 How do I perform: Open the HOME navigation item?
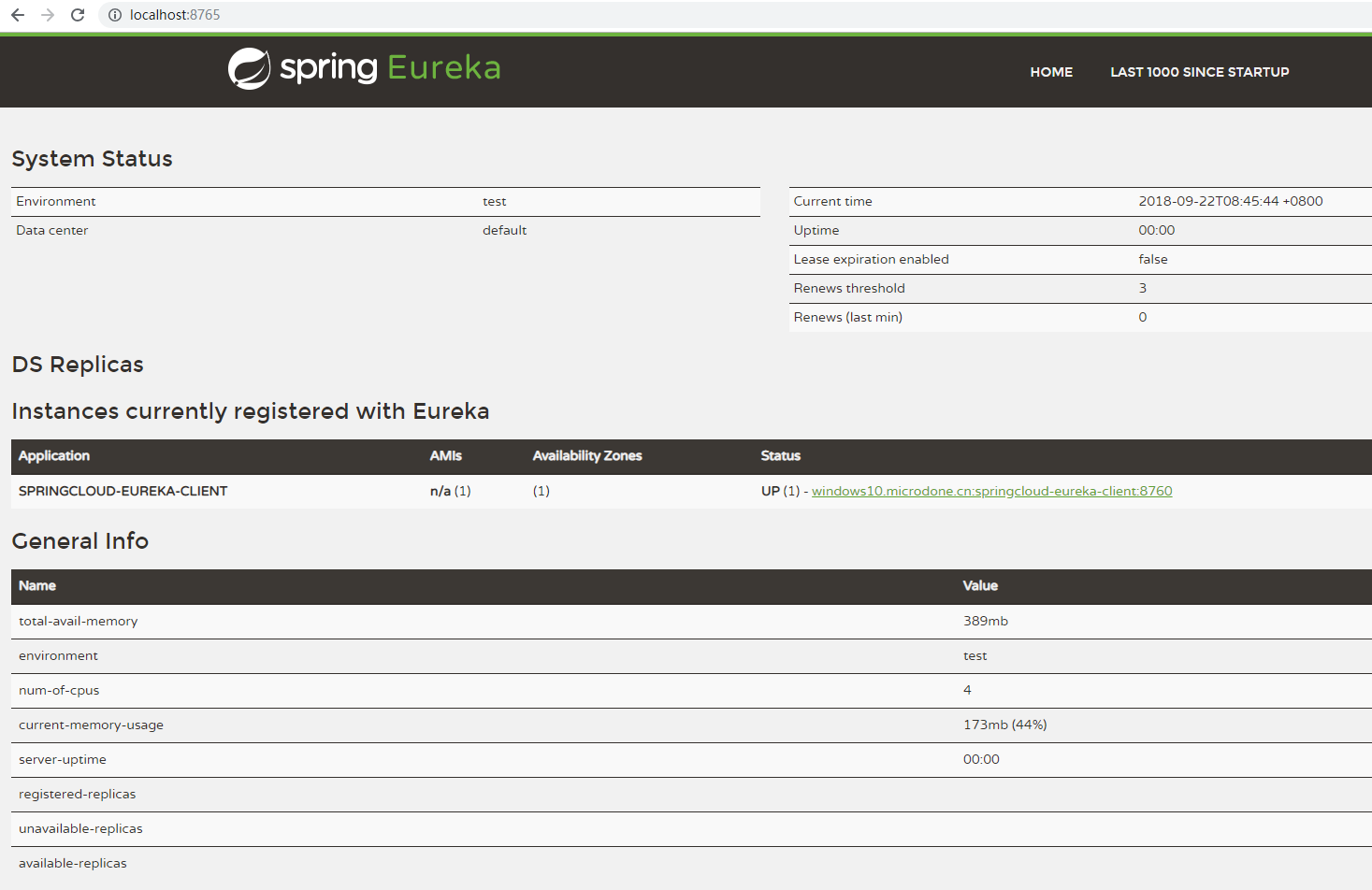click(x=1051, y=72)
